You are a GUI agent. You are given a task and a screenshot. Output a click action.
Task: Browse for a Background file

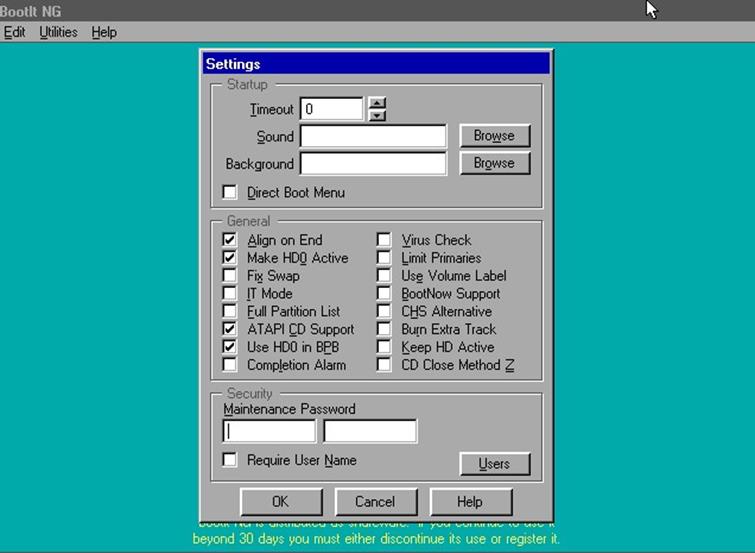coord(495,163)
